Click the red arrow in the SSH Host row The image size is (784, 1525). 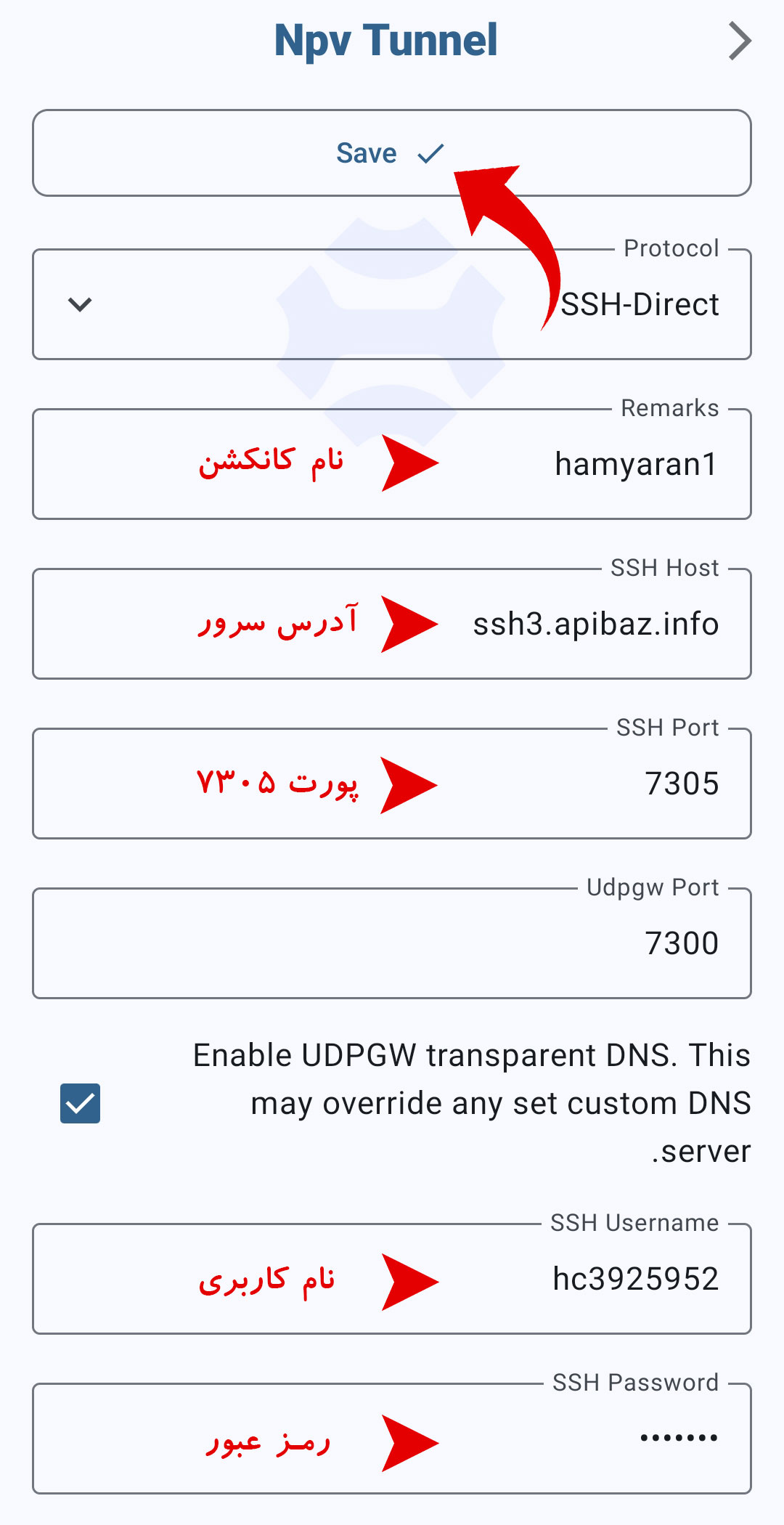[x=409, y=624]
